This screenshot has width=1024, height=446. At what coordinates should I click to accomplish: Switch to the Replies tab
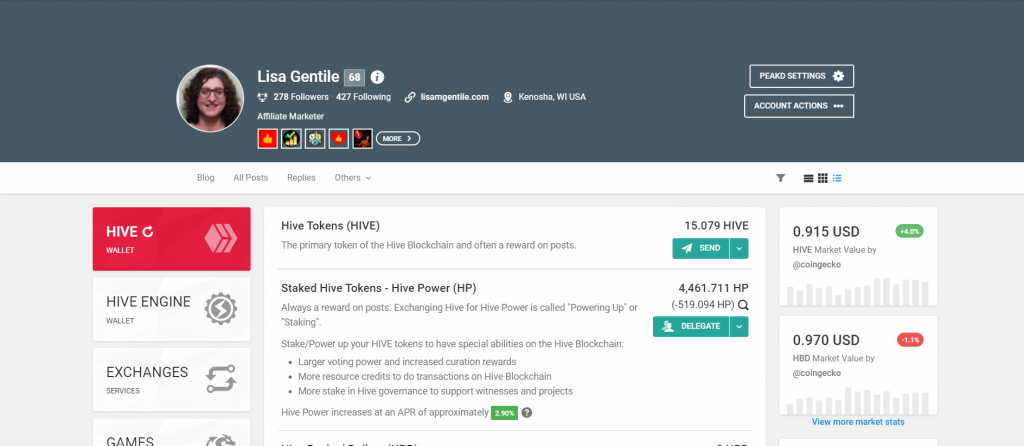tap(301, 178)
